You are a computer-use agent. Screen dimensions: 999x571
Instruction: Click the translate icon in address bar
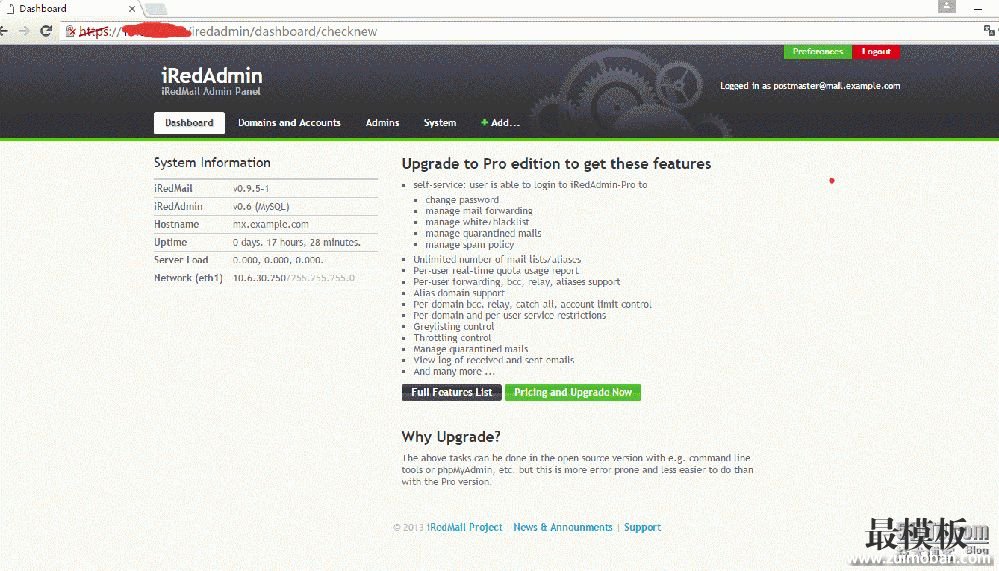[989, 31]
